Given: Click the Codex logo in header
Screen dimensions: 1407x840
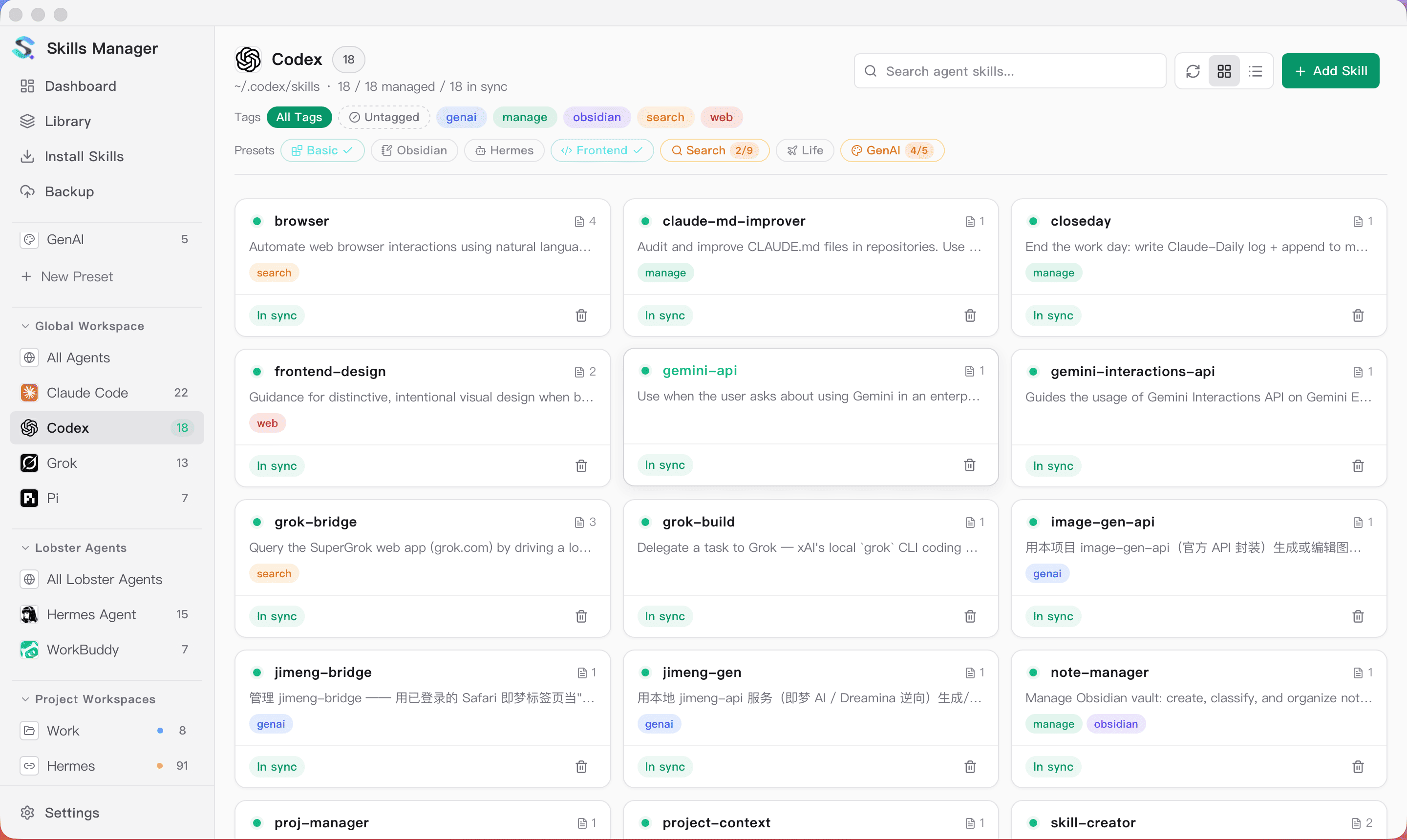Looking at the screenshot, I should 248,60.
